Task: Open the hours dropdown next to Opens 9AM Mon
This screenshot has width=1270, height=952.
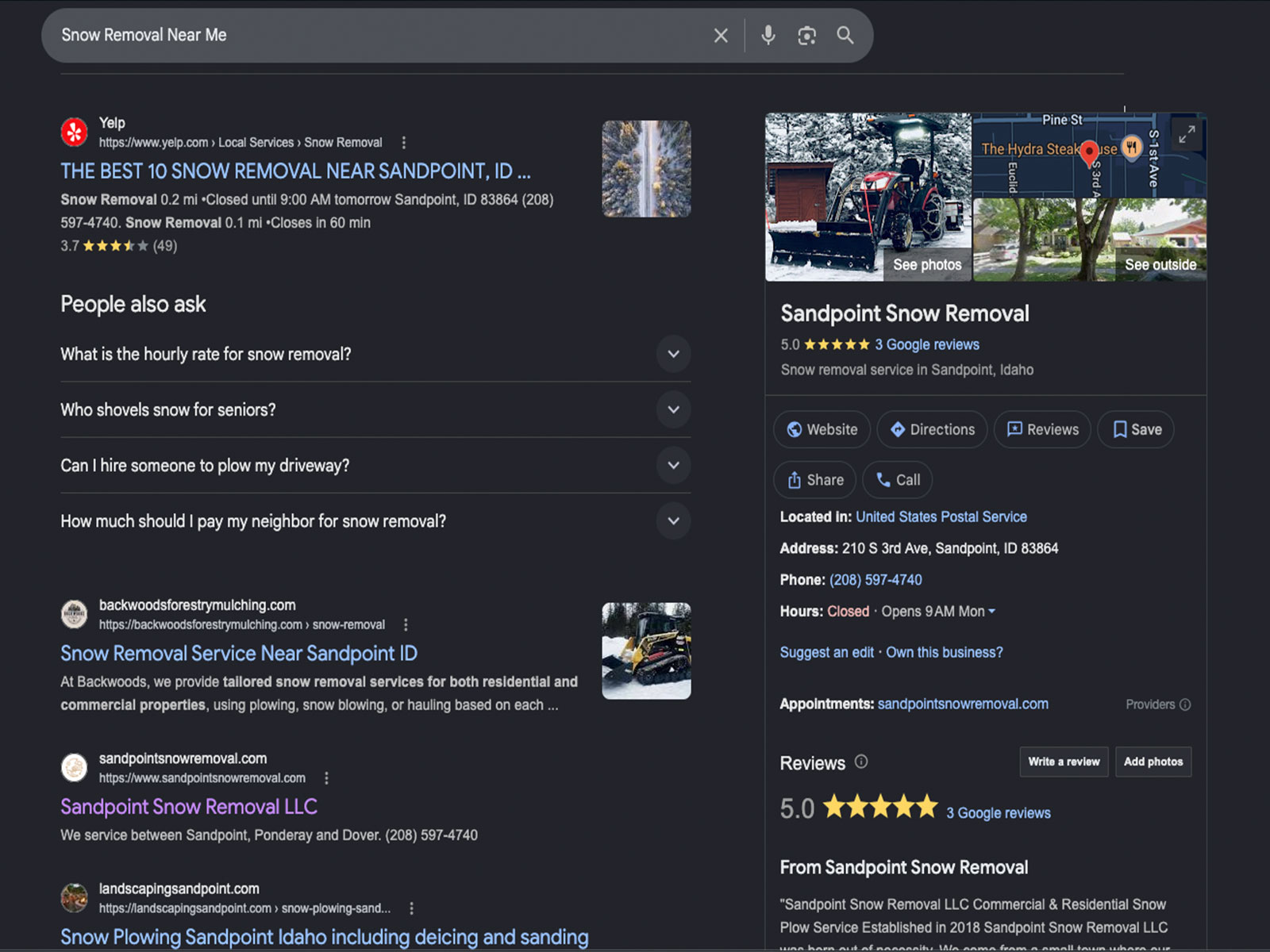Action: coord(991,611)
